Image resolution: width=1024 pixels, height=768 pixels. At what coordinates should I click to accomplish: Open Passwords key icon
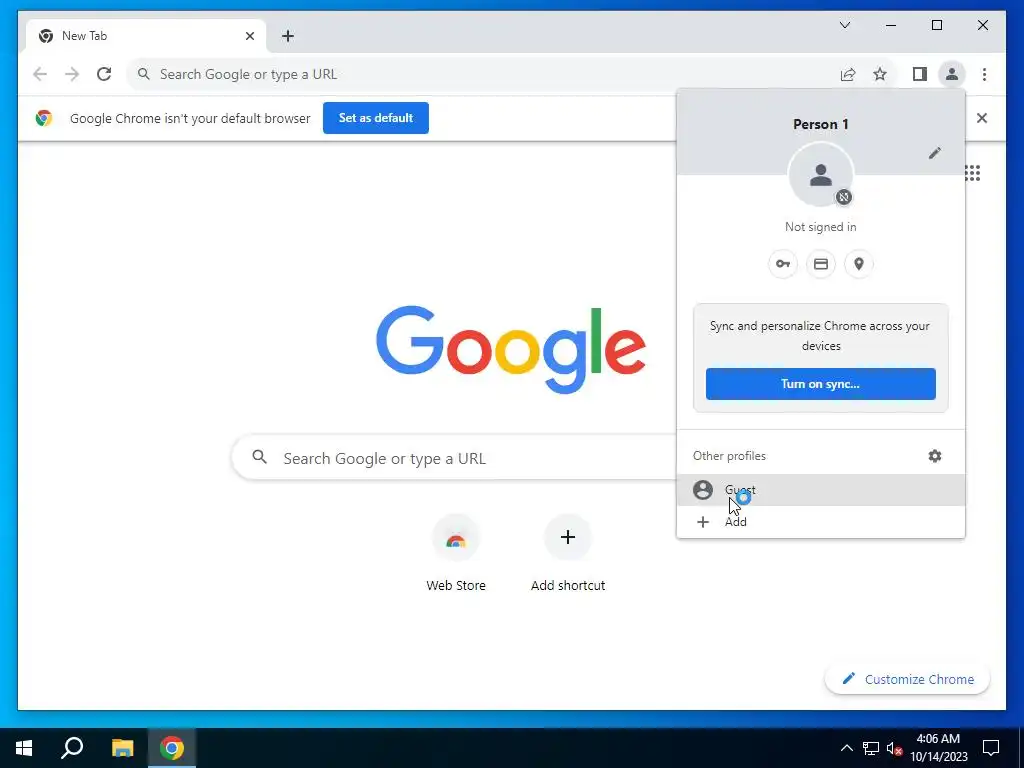click(x=782, y=264)
